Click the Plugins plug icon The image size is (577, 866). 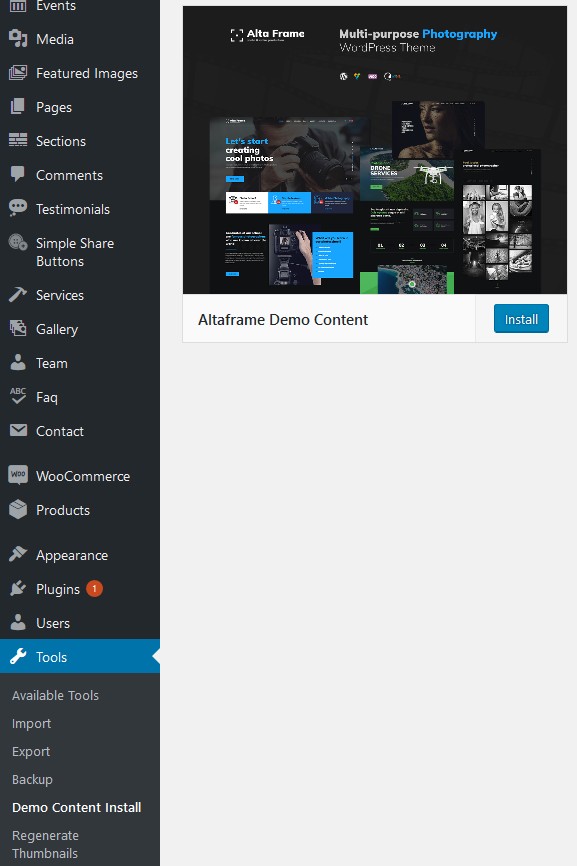(x=18, y=588)
